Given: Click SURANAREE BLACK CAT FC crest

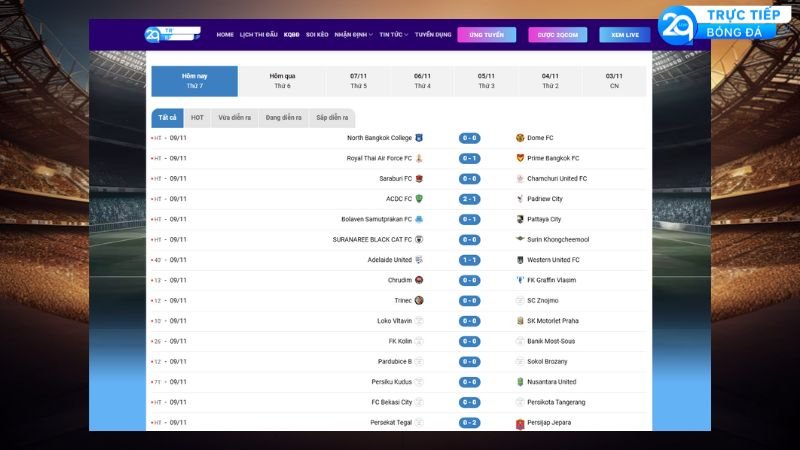Looking at the screenshot, I should pyautogui.click(x=419, y=239).
